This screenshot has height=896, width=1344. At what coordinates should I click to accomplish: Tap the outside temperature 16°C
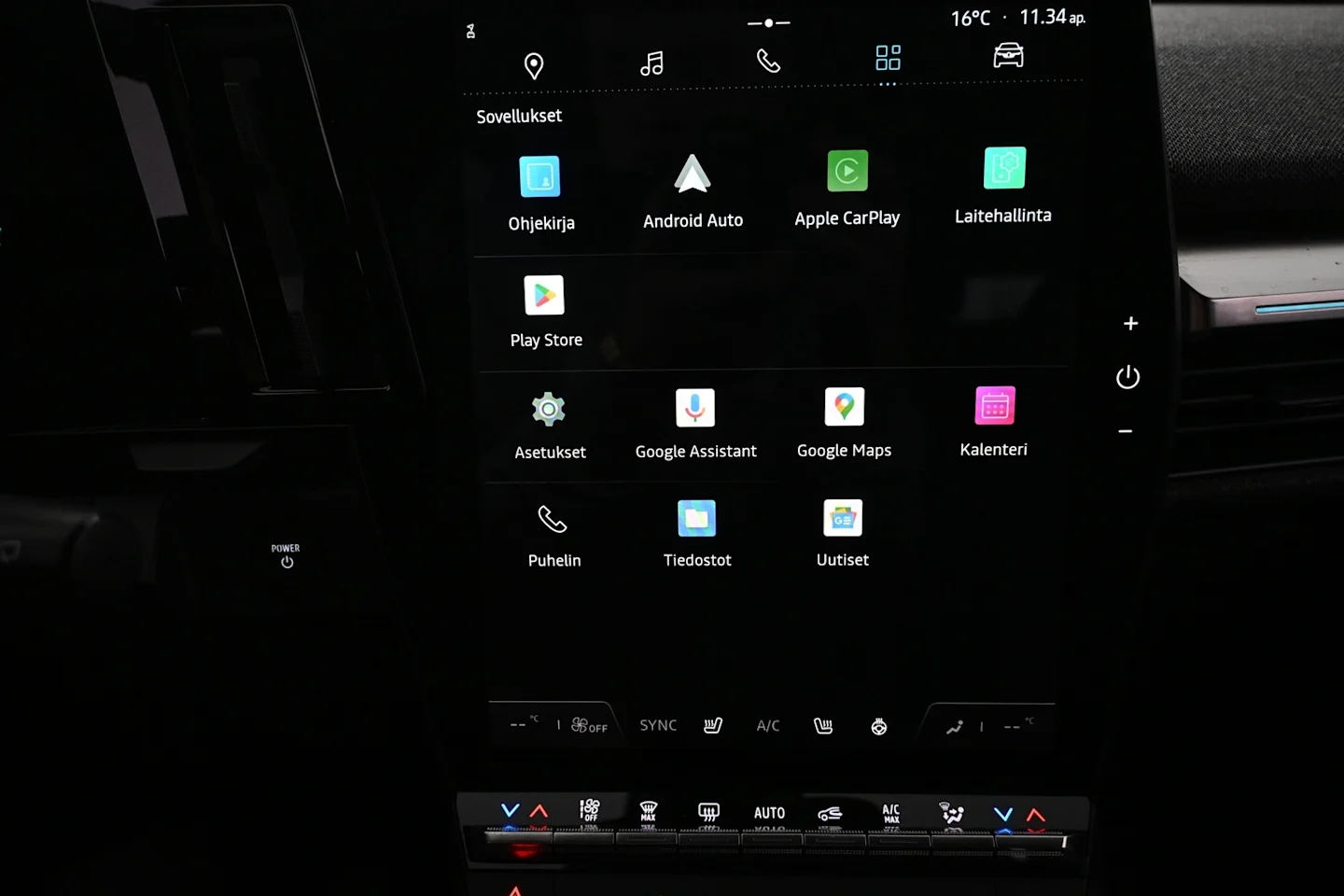[x=971, y=19]
